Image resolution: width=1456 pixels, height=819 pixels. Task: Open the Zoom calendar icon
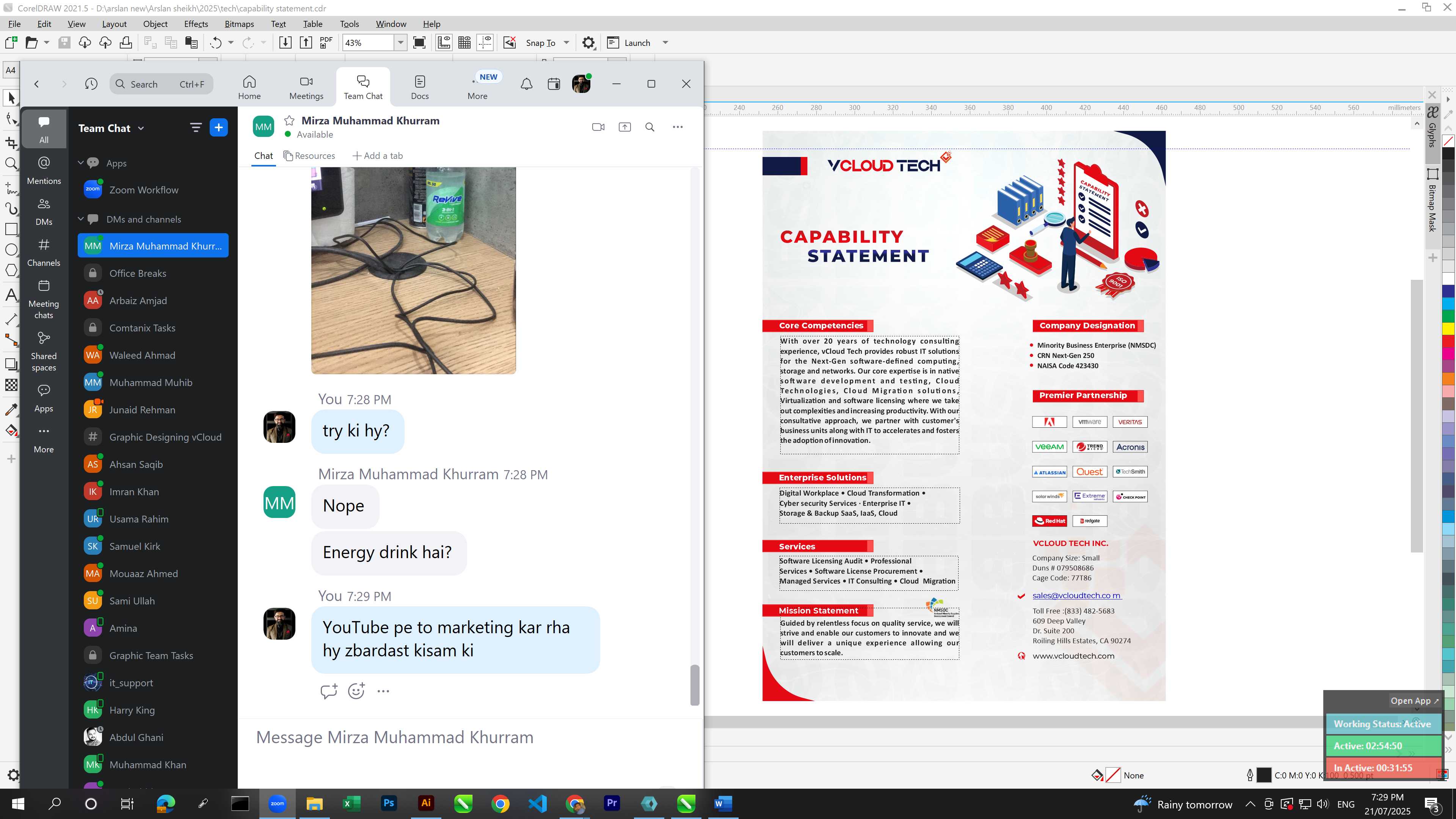(x=554, y=84)
